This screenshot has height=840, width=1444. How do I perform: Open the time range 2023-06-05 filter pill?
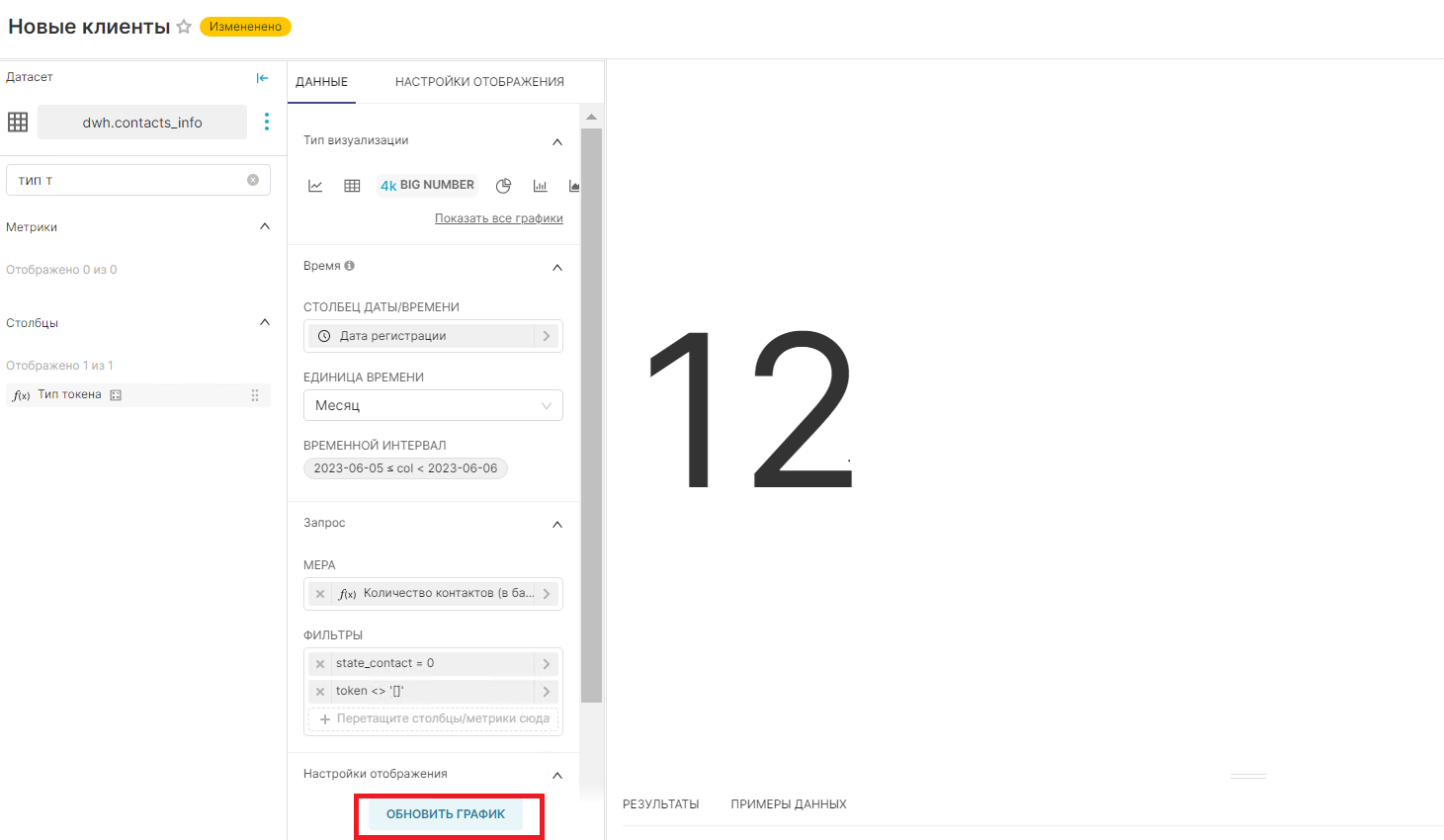tap(405, 468)
